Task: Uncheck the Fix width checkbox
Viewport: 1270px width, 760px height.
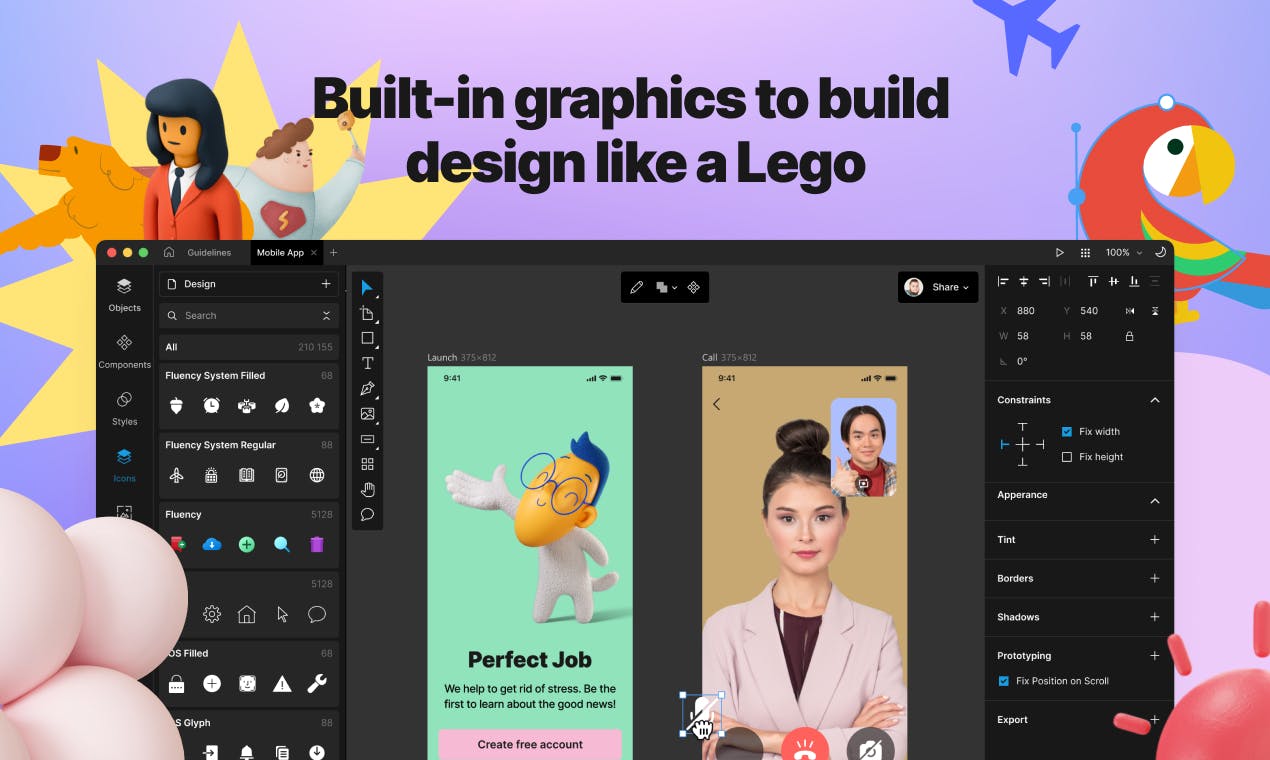Action: click(x=1067, y=432)
